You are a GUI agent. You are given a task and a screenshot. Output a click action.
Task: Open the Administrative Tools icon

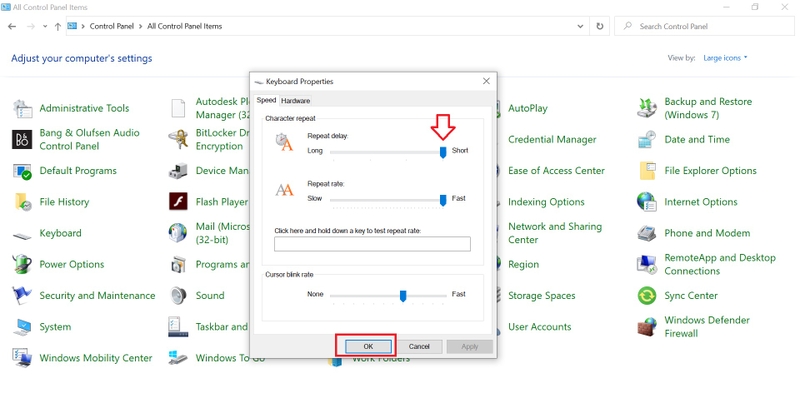(x=22, y=108)
